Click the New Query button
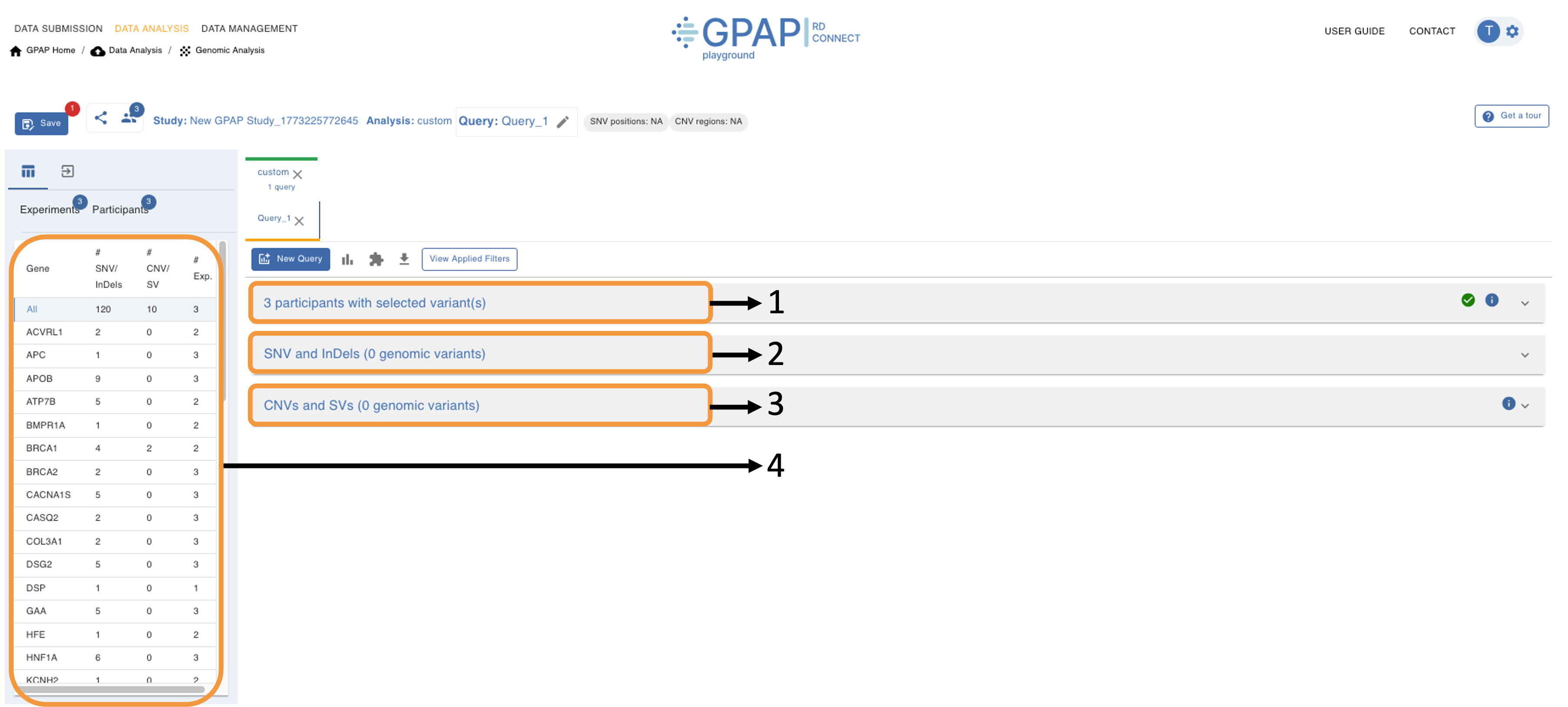 click(x=291, y=259)
